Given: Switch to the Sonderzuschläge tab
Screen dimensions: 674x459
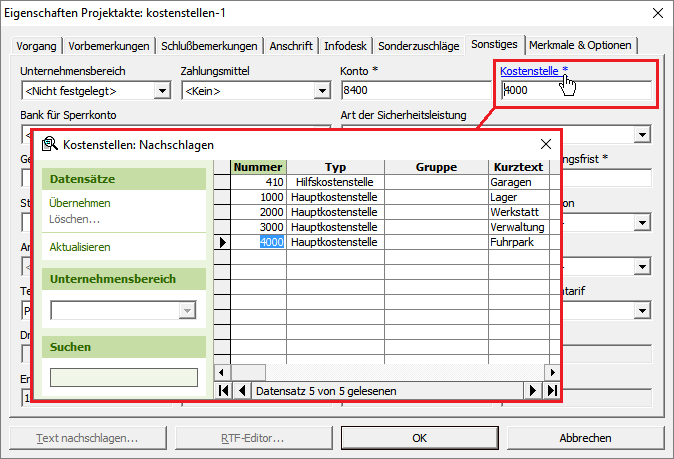Looking at the screenshot, I should click(420, 46).
